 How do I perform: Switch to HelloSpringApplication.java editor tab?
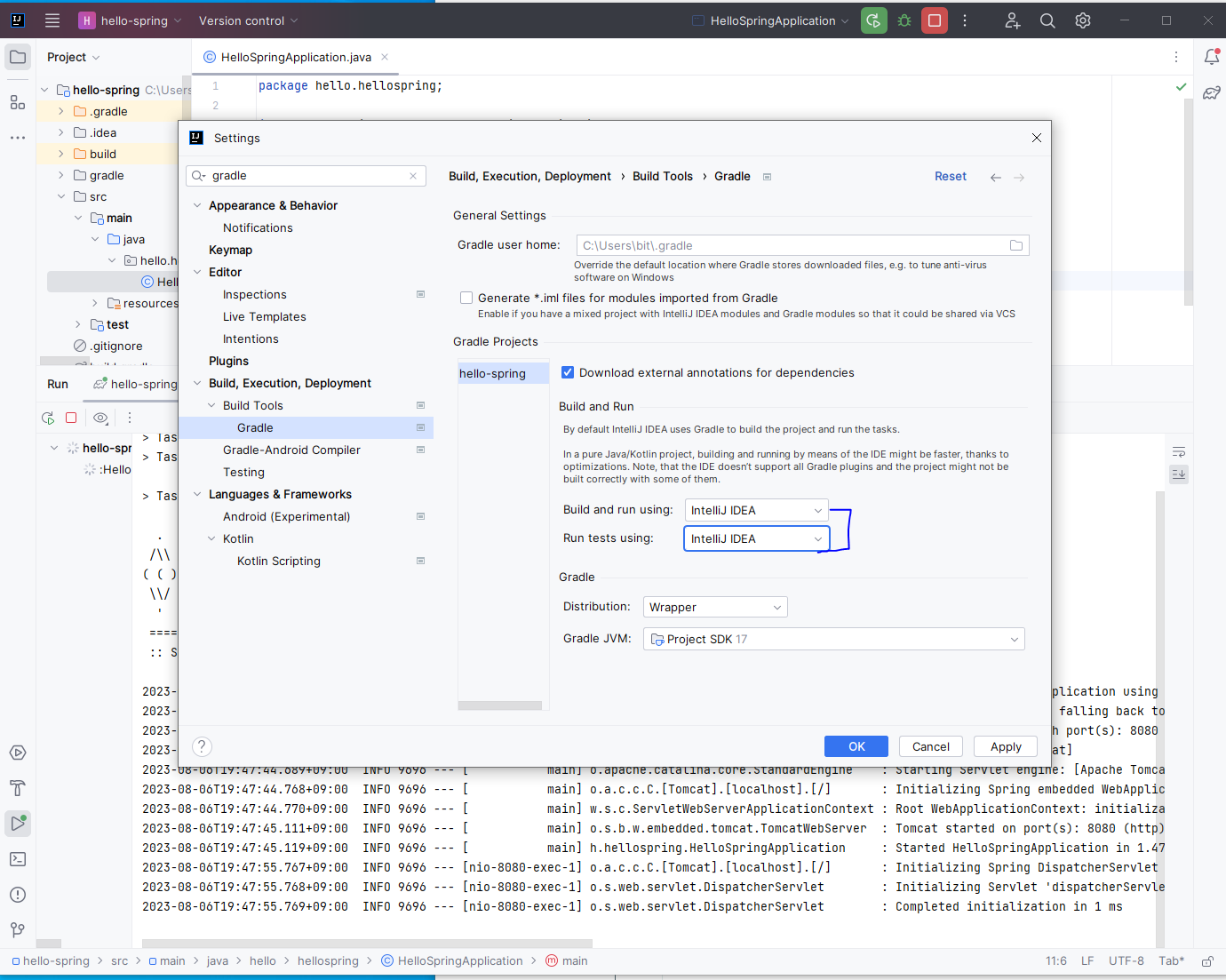(296, 57)
